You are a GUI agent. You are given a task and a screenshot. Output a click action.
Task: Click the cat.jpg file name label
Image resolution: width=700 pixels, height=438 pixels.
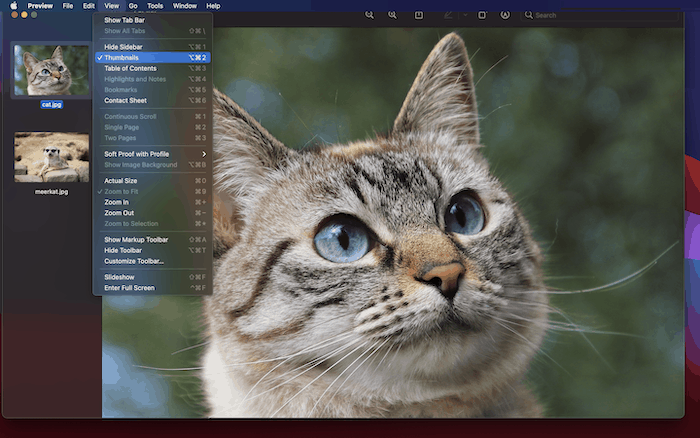tap(52, 104)
